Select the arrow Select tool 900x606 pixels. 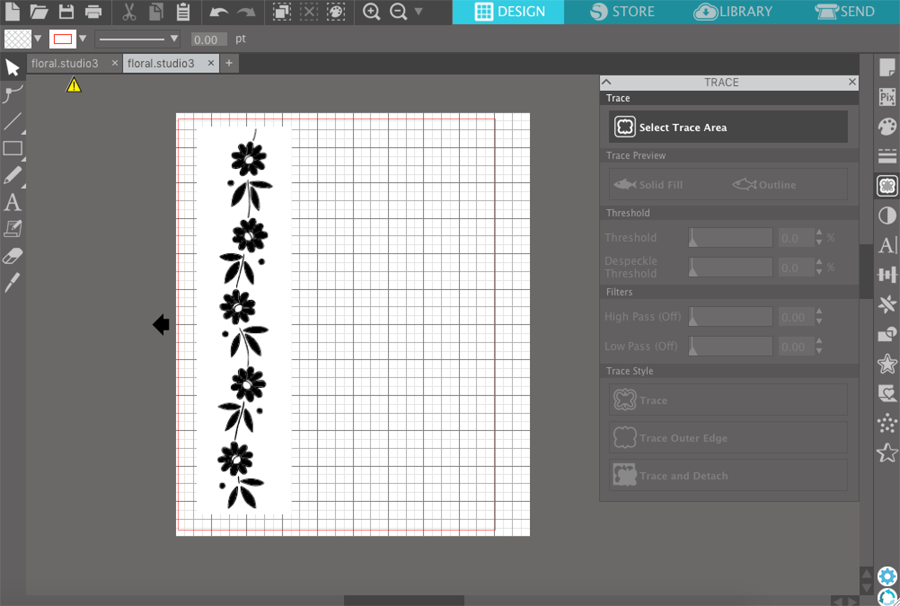click(x=13, y=68)
